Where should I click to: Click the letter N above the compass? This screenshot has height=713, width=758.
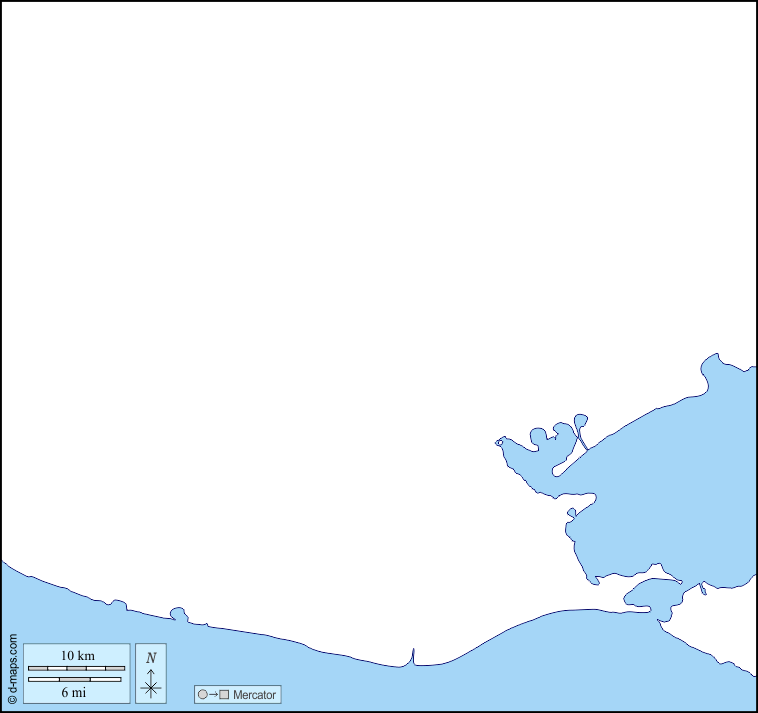point(151,658)
